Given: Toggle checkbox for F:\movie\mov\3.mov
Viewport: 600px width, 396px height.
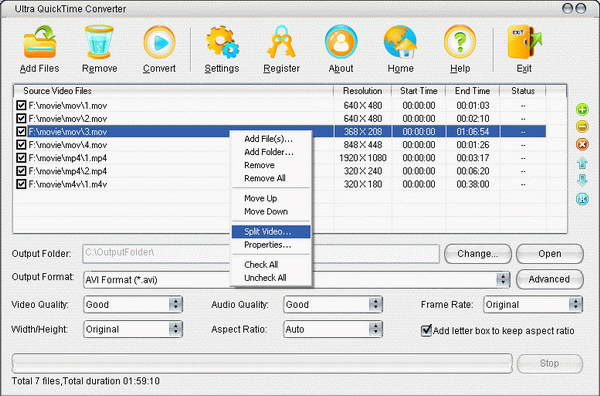Looking at the screenshot, I should click(21, 132).
